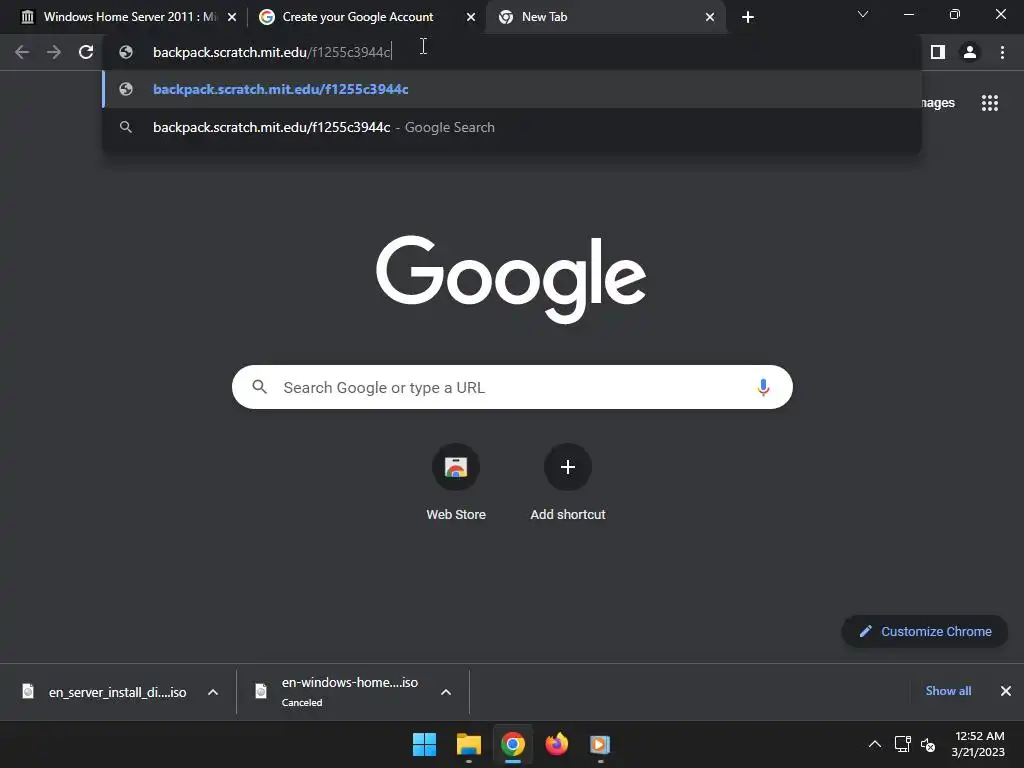Show hidden icons in the system tray
This screenshot has height=768, width=1024.
point(874,744)
